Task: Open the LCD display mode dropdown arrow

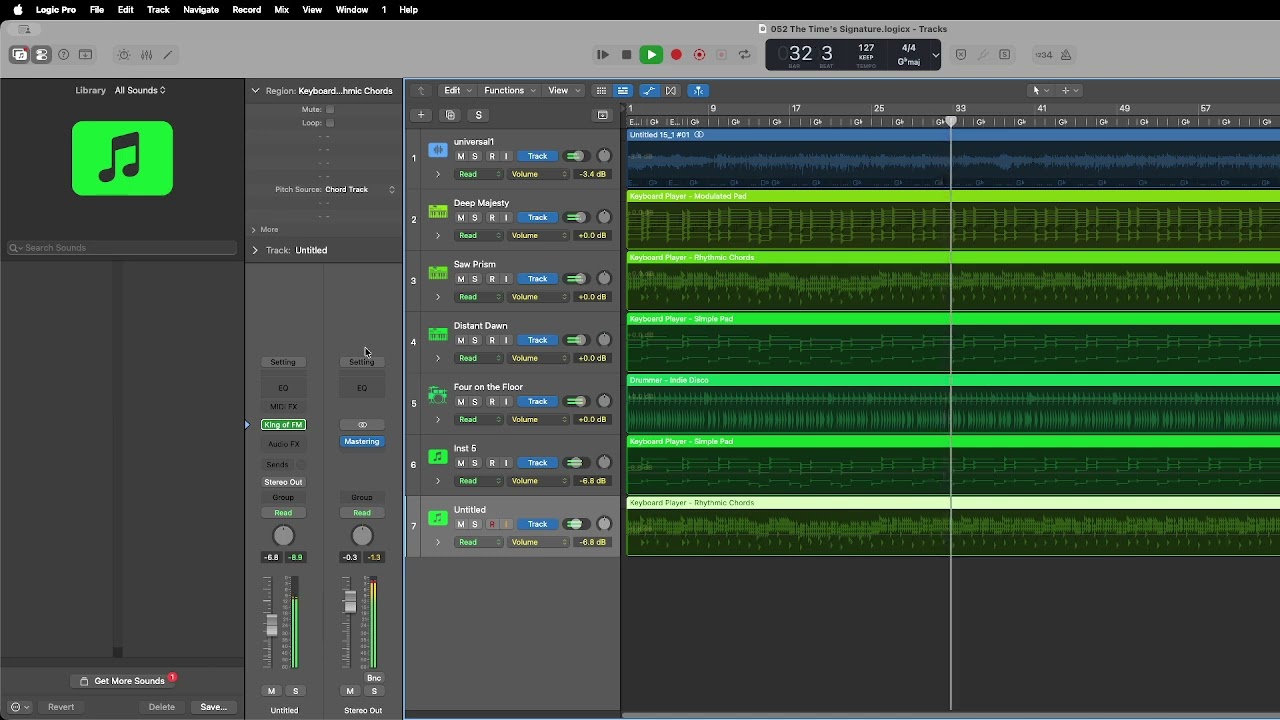Action: tap(935, 55)
